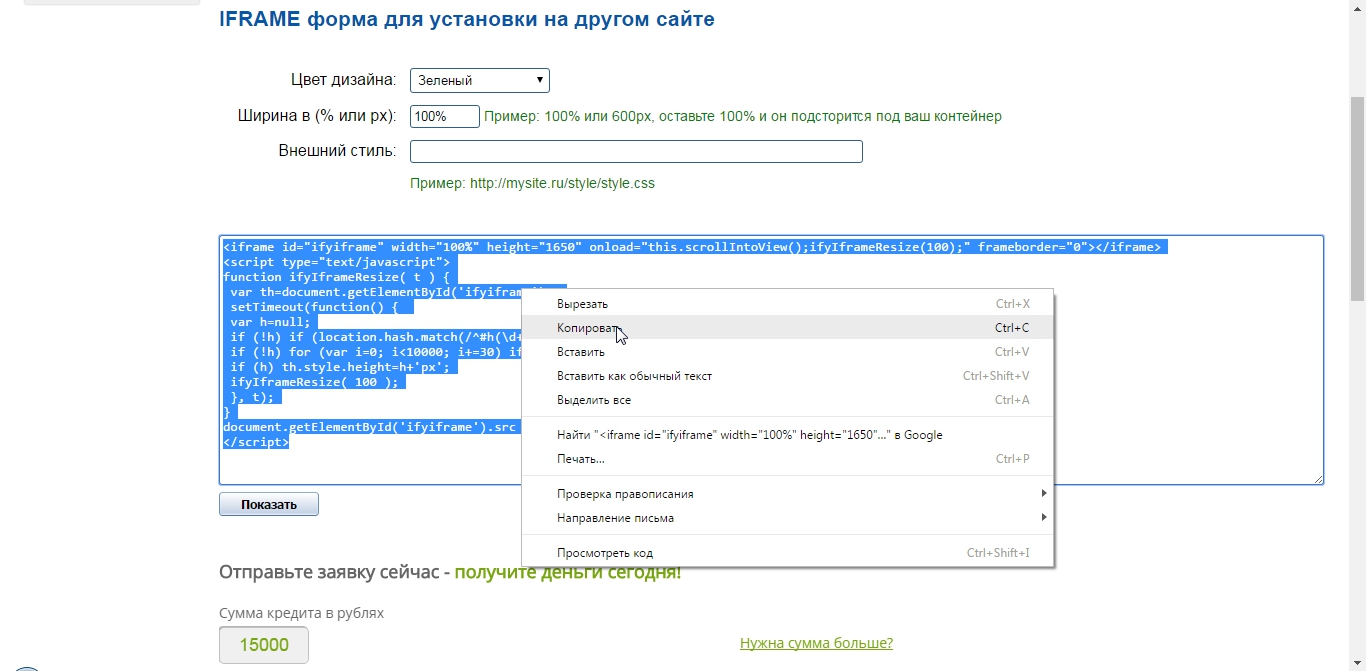The width and height of the screenshot is (1366, 671).
Task: Select Вставить in context menu
Action: point(580,352)
